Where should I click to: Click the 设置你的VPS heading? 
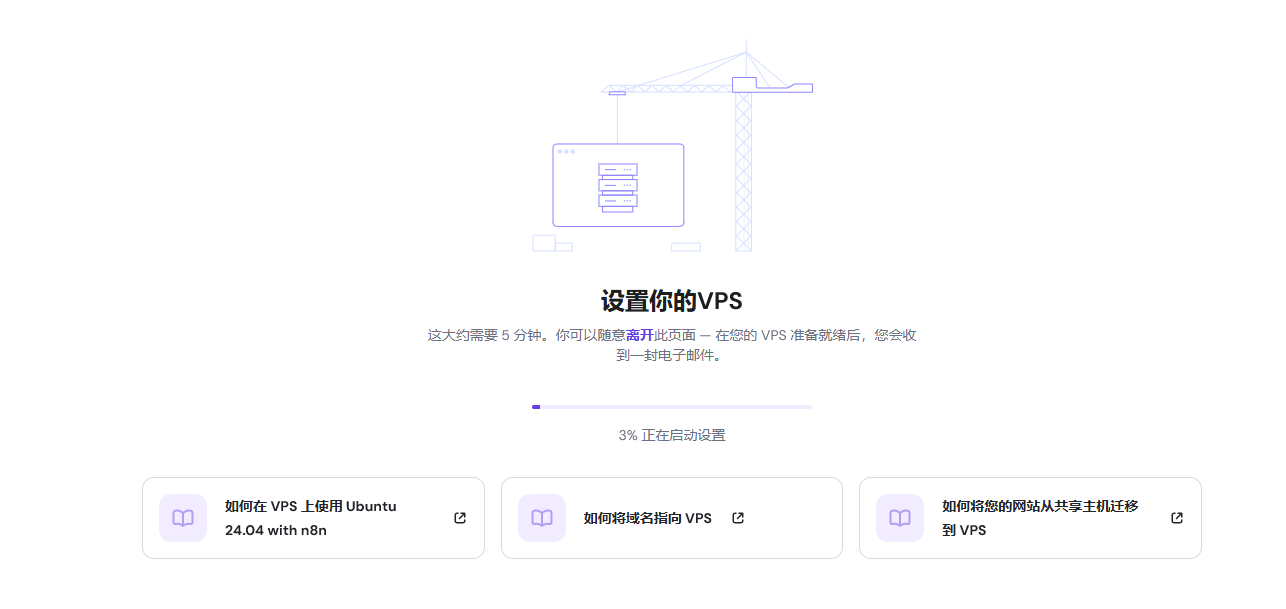click(x=671, y=301)
